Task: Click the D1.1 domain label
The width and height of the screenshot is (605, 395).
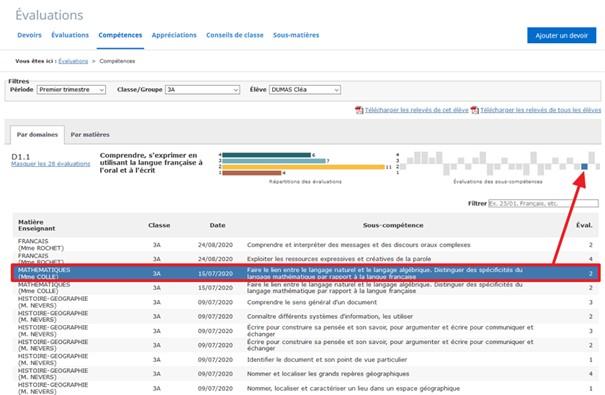Action: coord(21,157)
